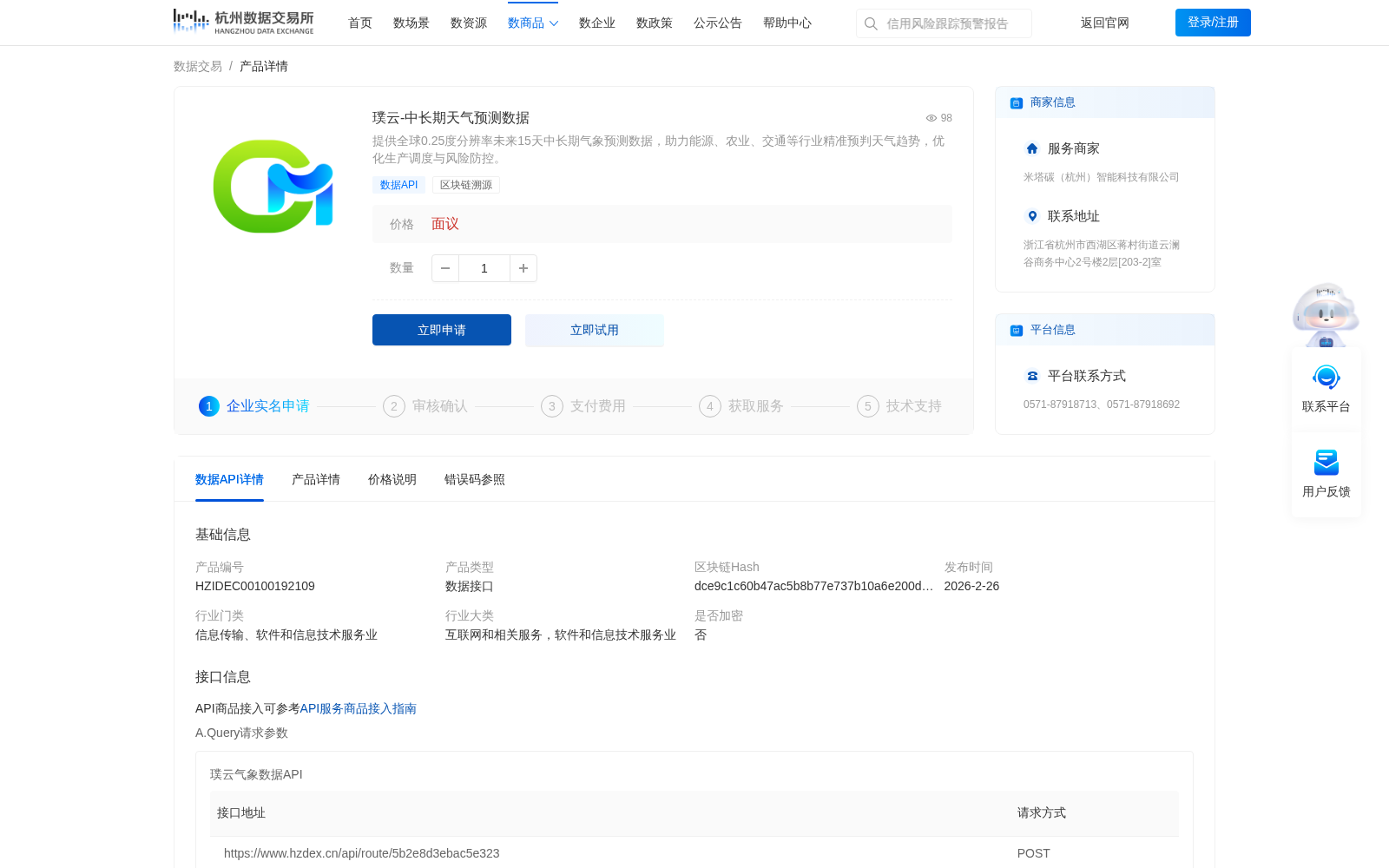Focus the 信用风险跟踪预警报告 search field
This screenshot has width=1389, height=868.
coord(944,23)
